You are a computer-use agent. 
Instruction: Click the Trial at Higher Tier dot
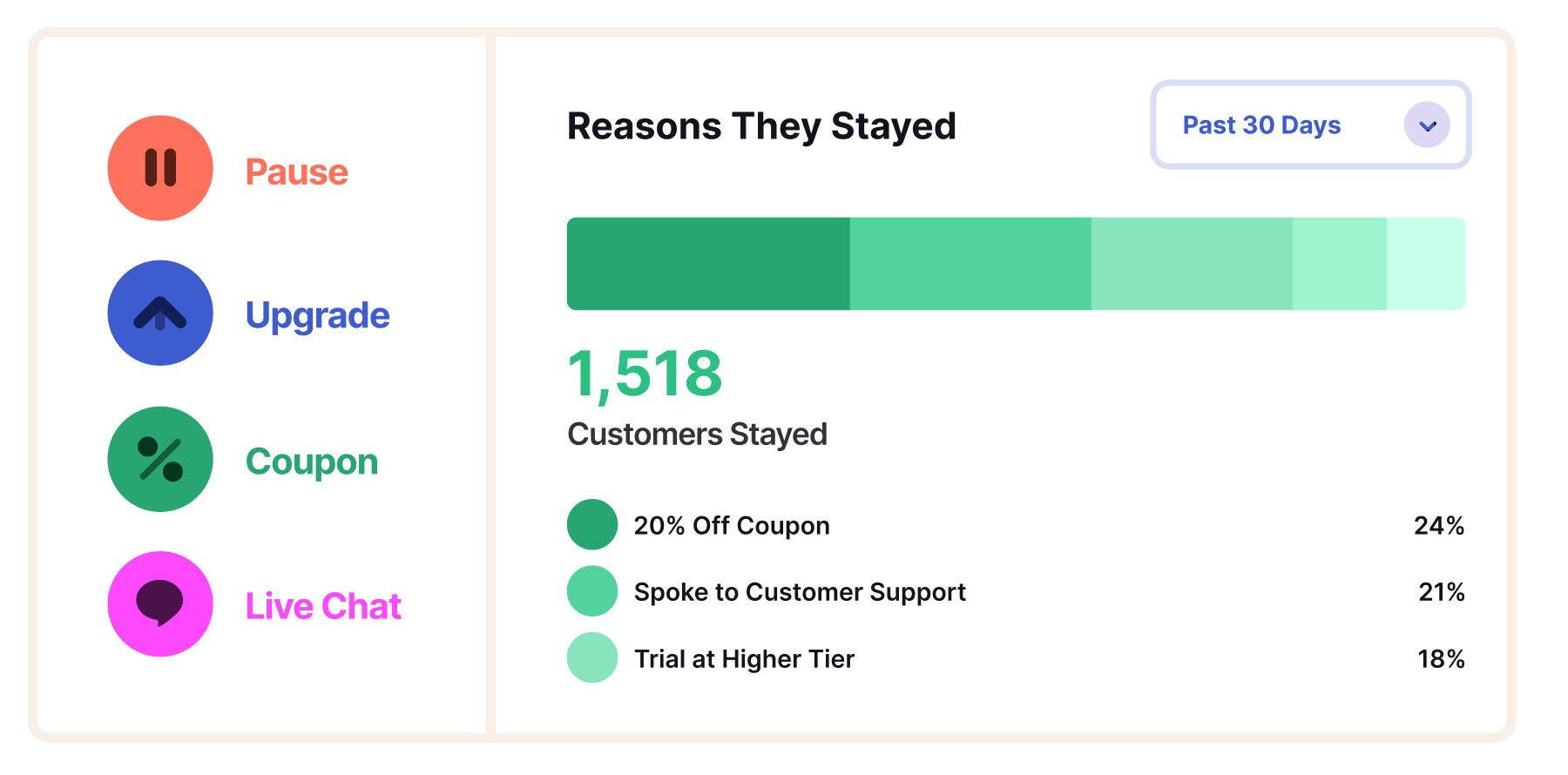tap(592, 657)
